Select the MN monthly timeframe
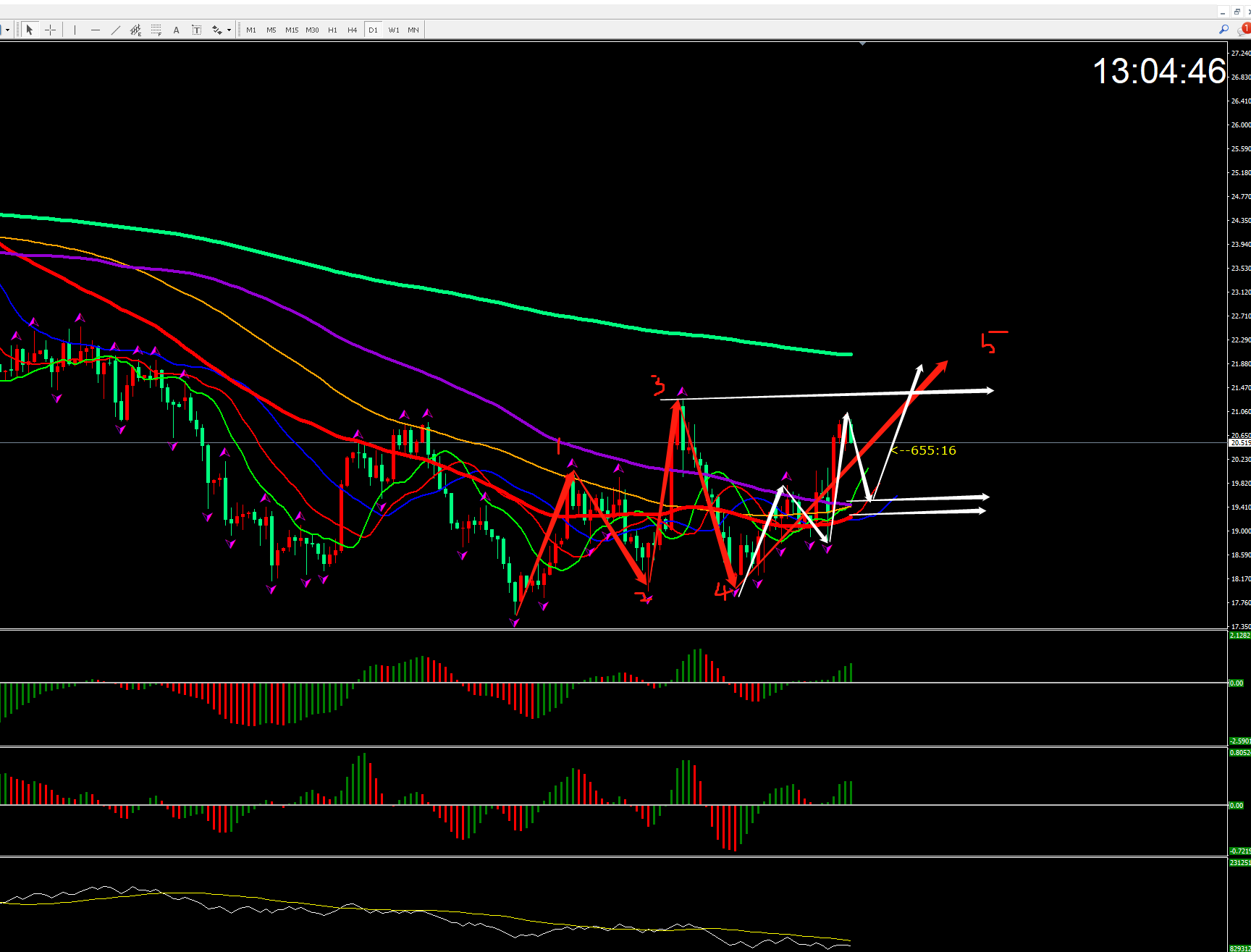Screen dimensions: 1251x952 click(x=413, y=30)
